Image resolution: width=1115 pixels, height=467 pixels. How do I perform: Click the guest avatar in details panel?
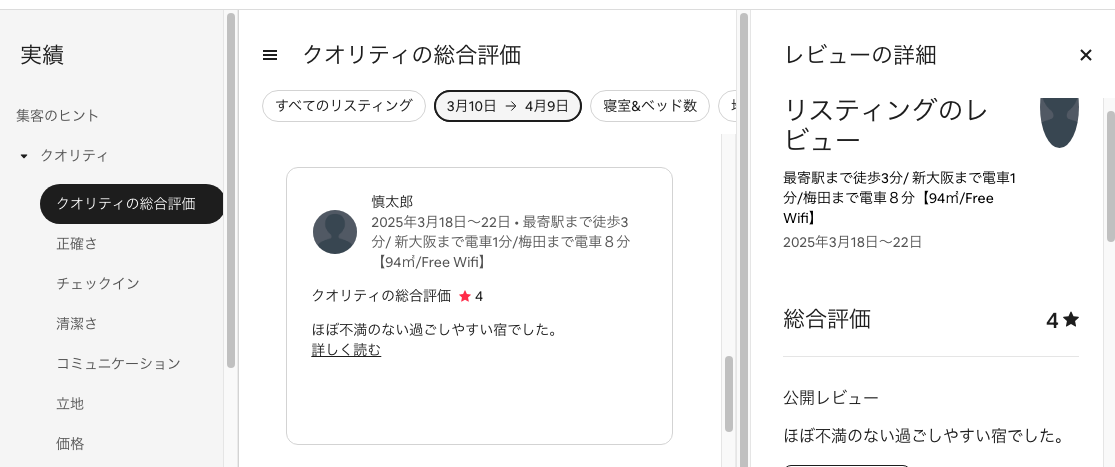(1059, 122)
